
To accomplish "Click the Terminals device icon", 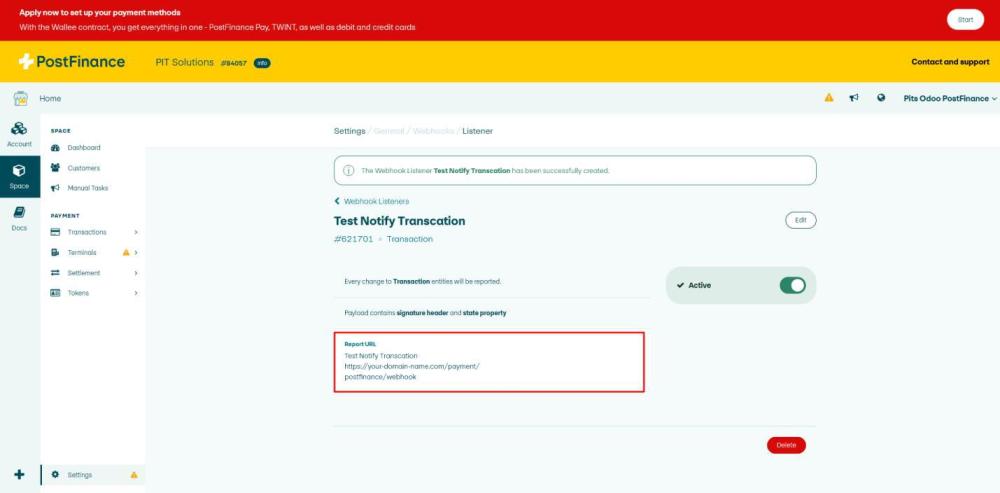I will [x=55, y=253].
